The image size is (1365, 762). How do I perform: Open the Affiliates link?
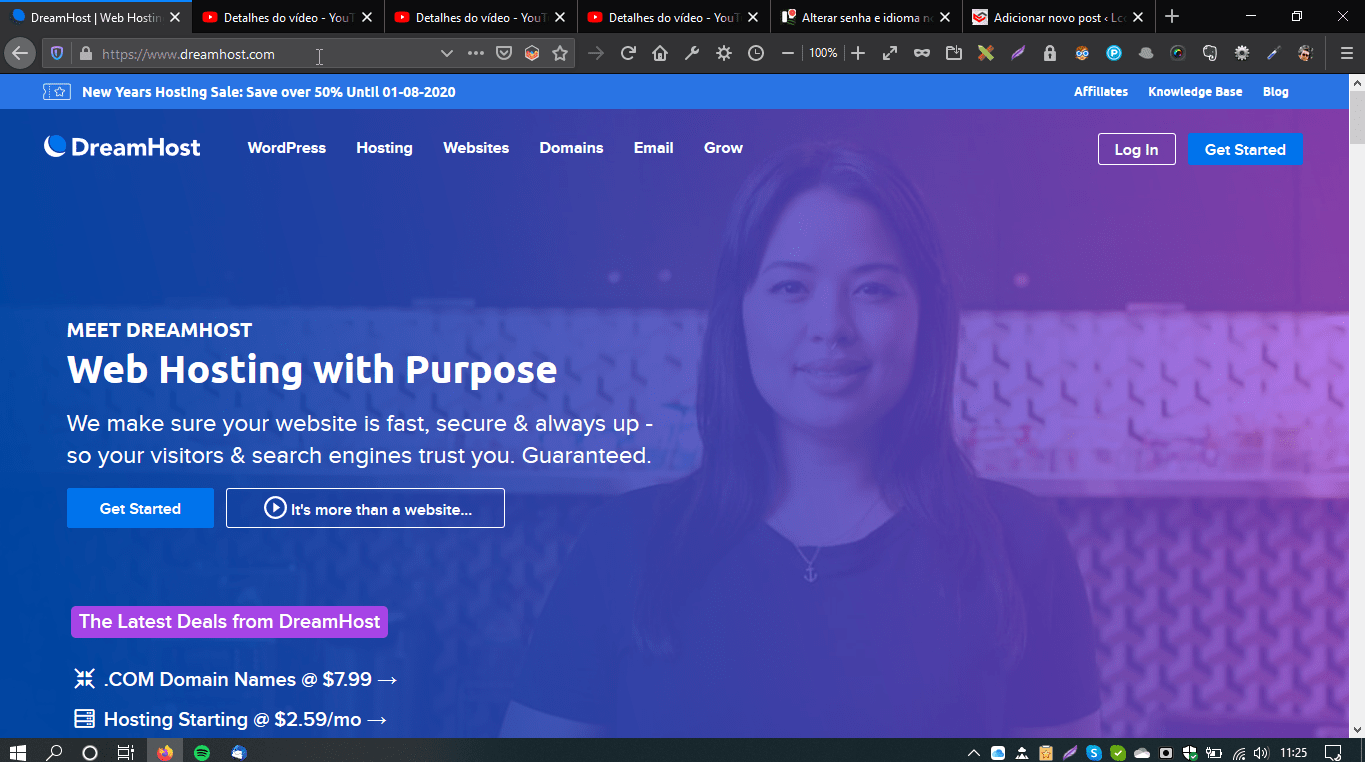click(x=1101, y=92)
